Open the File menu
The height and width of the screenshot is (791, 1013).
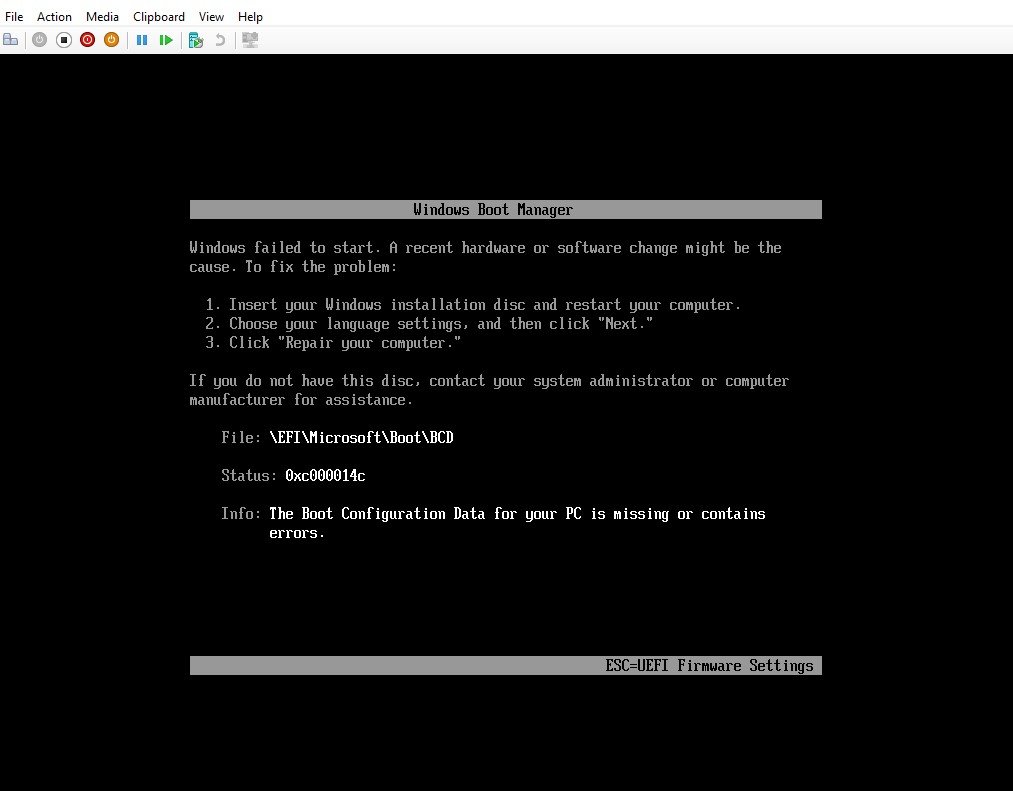(14, 17)
